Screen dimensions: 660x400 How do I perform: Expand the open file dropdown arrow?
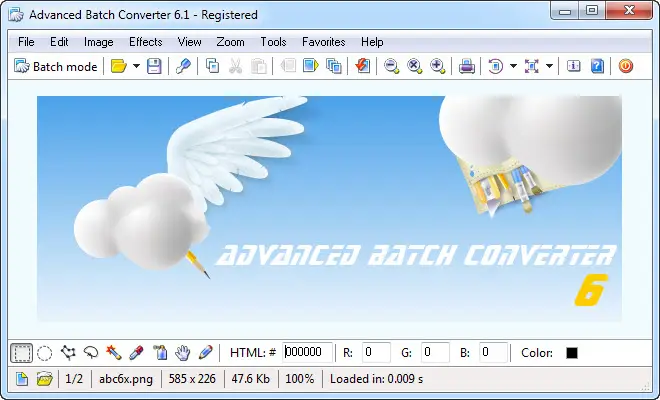(136, 66)
